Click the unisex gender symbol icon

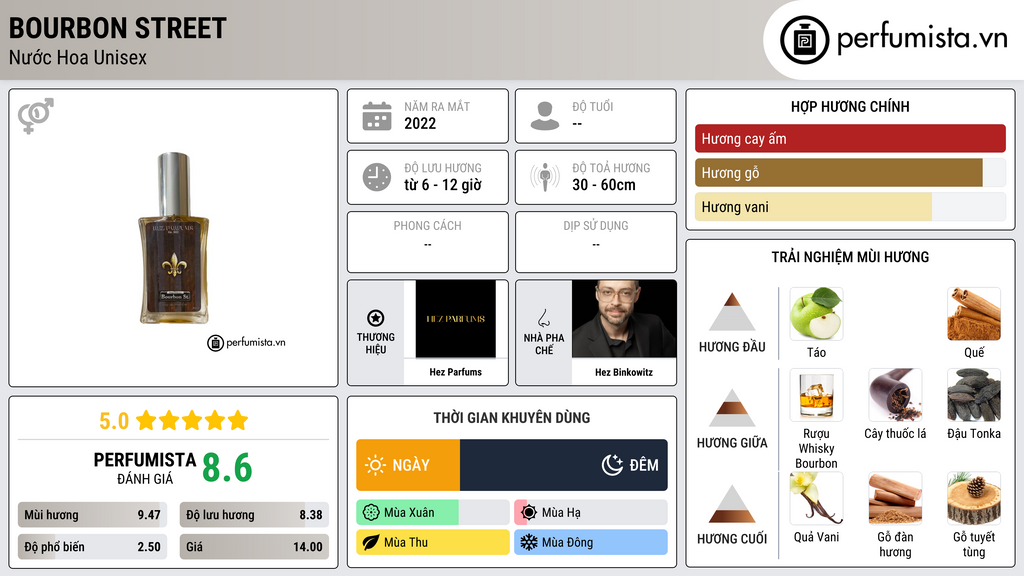(35, 116)
